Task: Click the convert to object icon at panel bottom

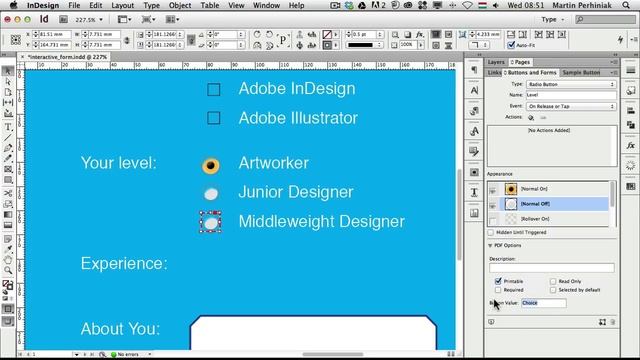Action: [x=602, y=322]
